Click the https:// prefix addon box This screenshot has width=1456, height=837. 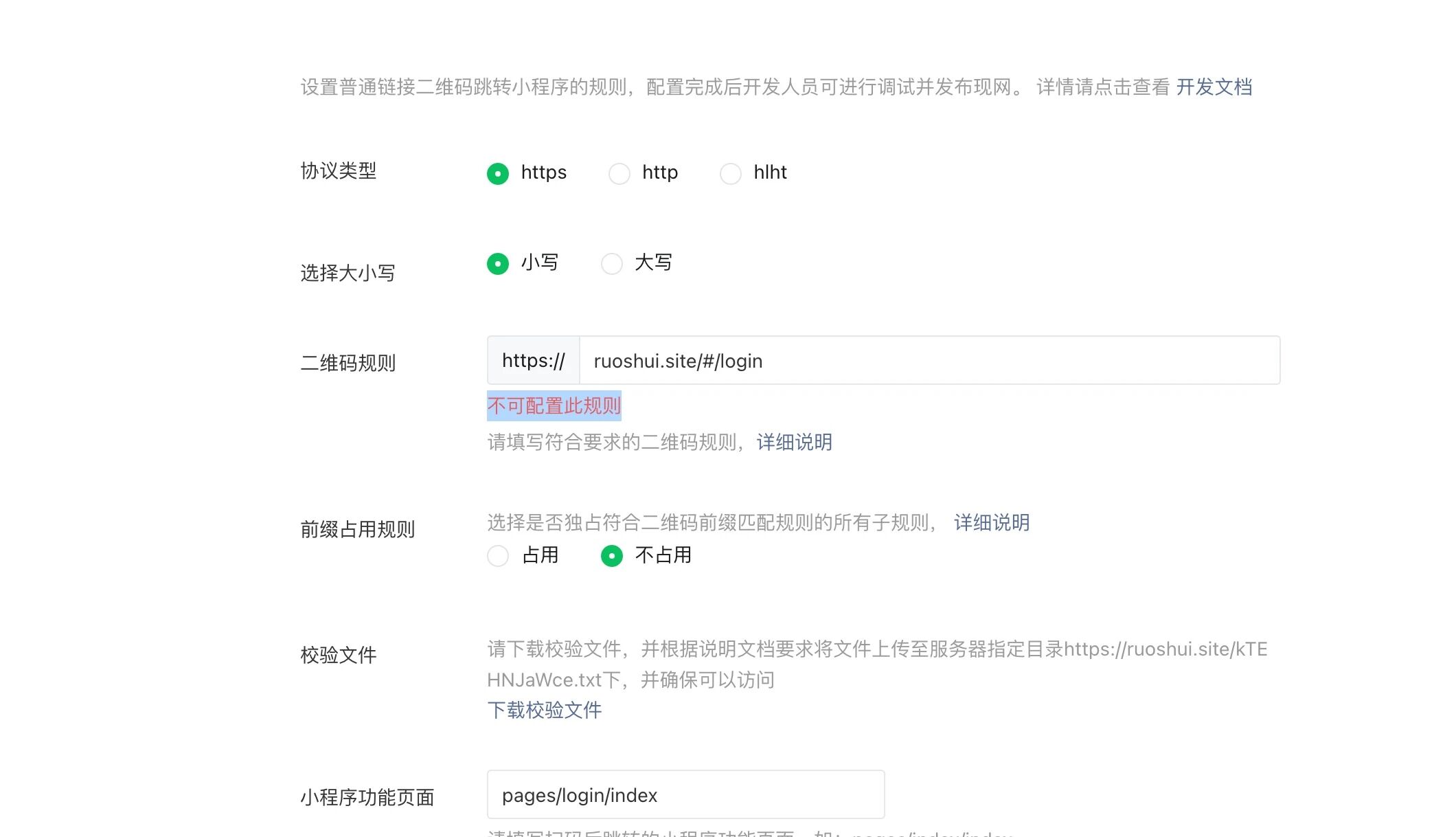click(x=534, y=361)
